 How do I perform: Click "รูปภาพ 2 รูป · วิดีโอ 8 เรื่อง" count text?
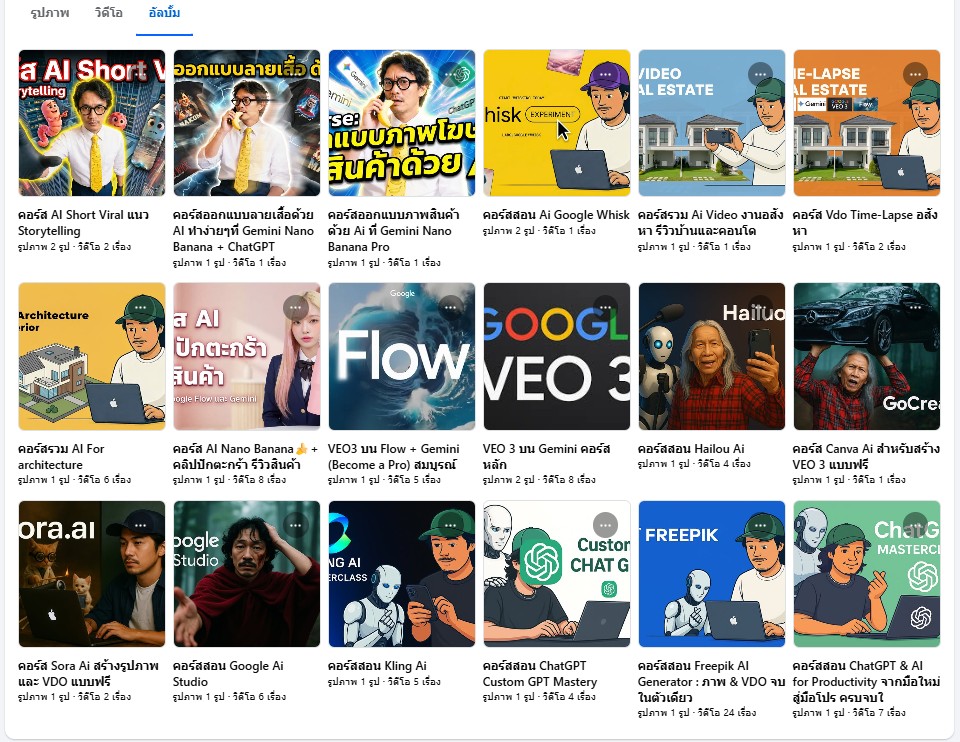pos(539,479)
